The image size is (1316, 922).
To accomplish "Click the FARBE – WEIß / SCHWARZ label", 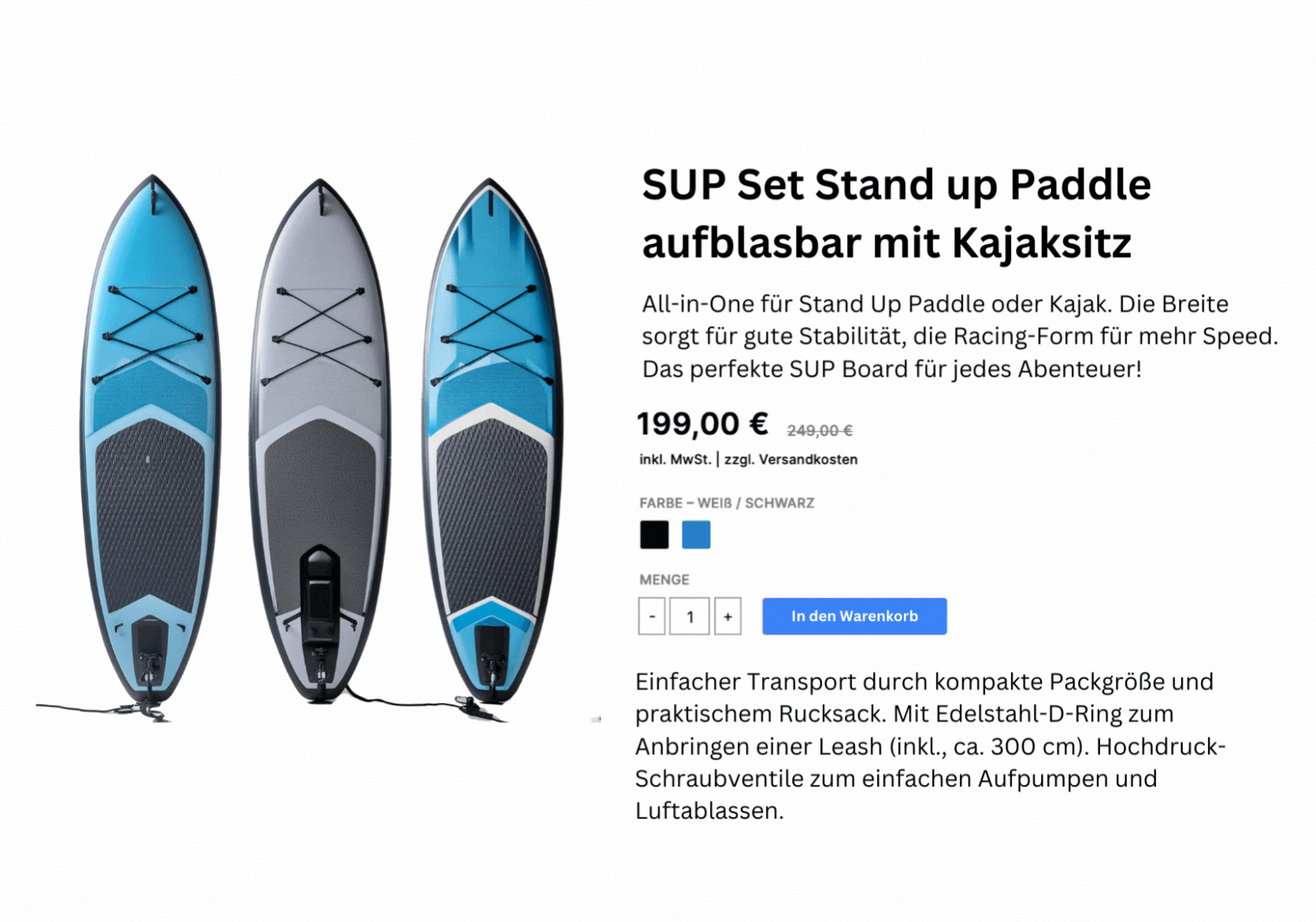I will 727,502.
